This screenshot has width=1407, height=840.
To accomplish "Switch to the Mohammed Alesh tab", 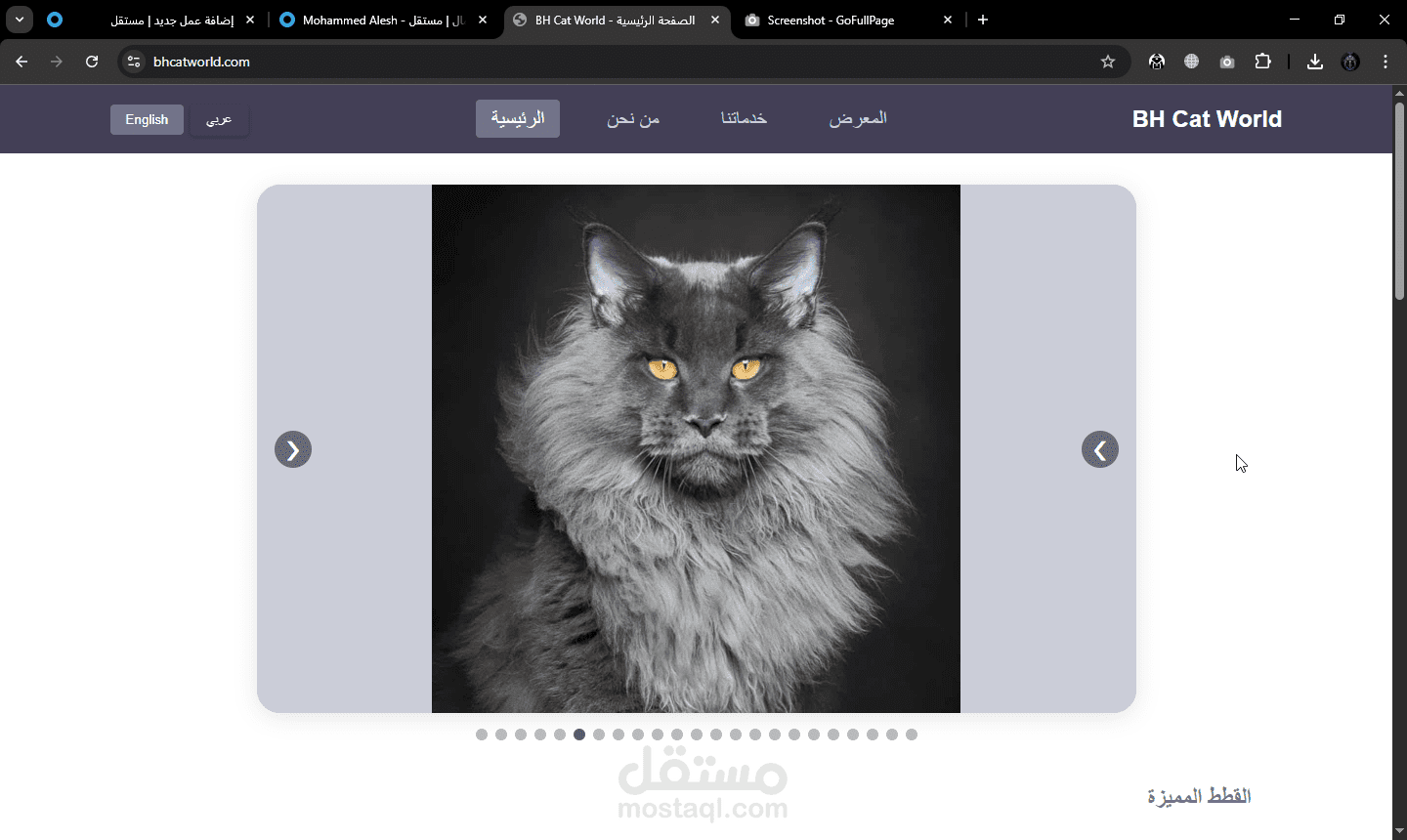I will (383, 20).
